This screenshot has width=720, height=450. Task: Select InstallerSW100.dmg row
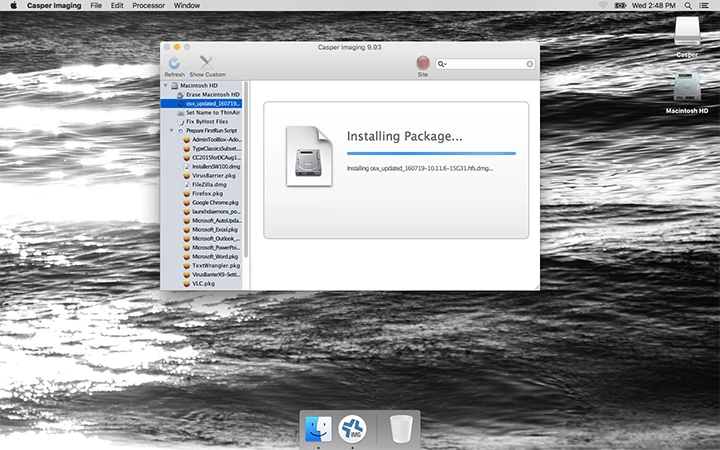click(201, 167)
